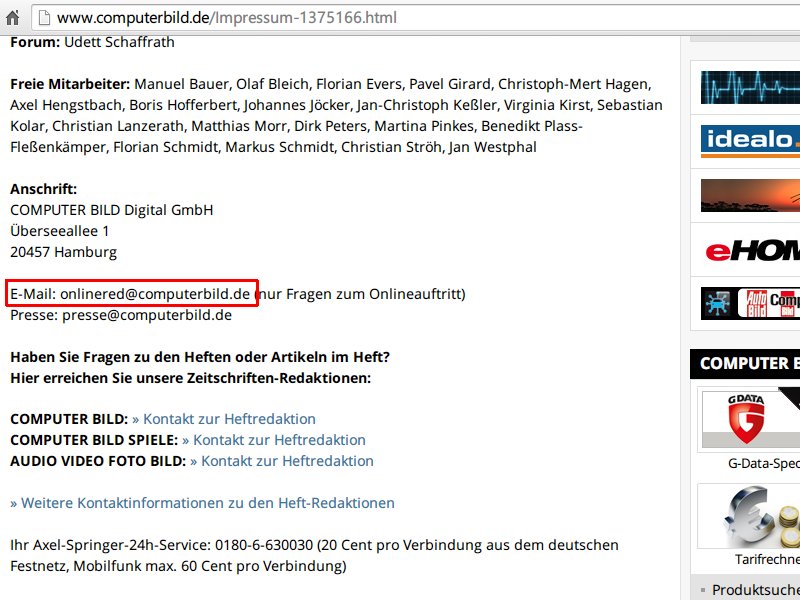Focus the address bar URL field

415,18
